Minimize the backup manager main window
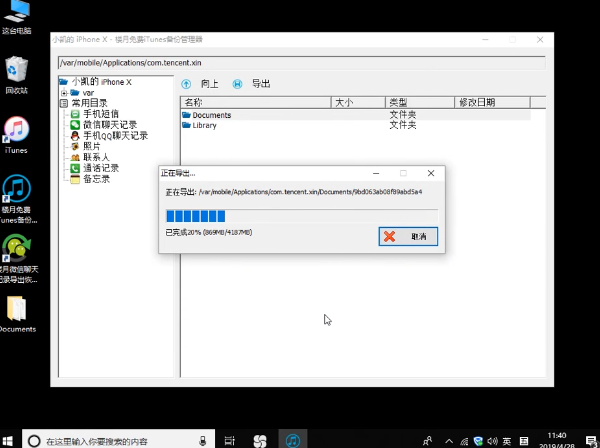The width and height of the screenshot is (600, 448). click(485, 39)
